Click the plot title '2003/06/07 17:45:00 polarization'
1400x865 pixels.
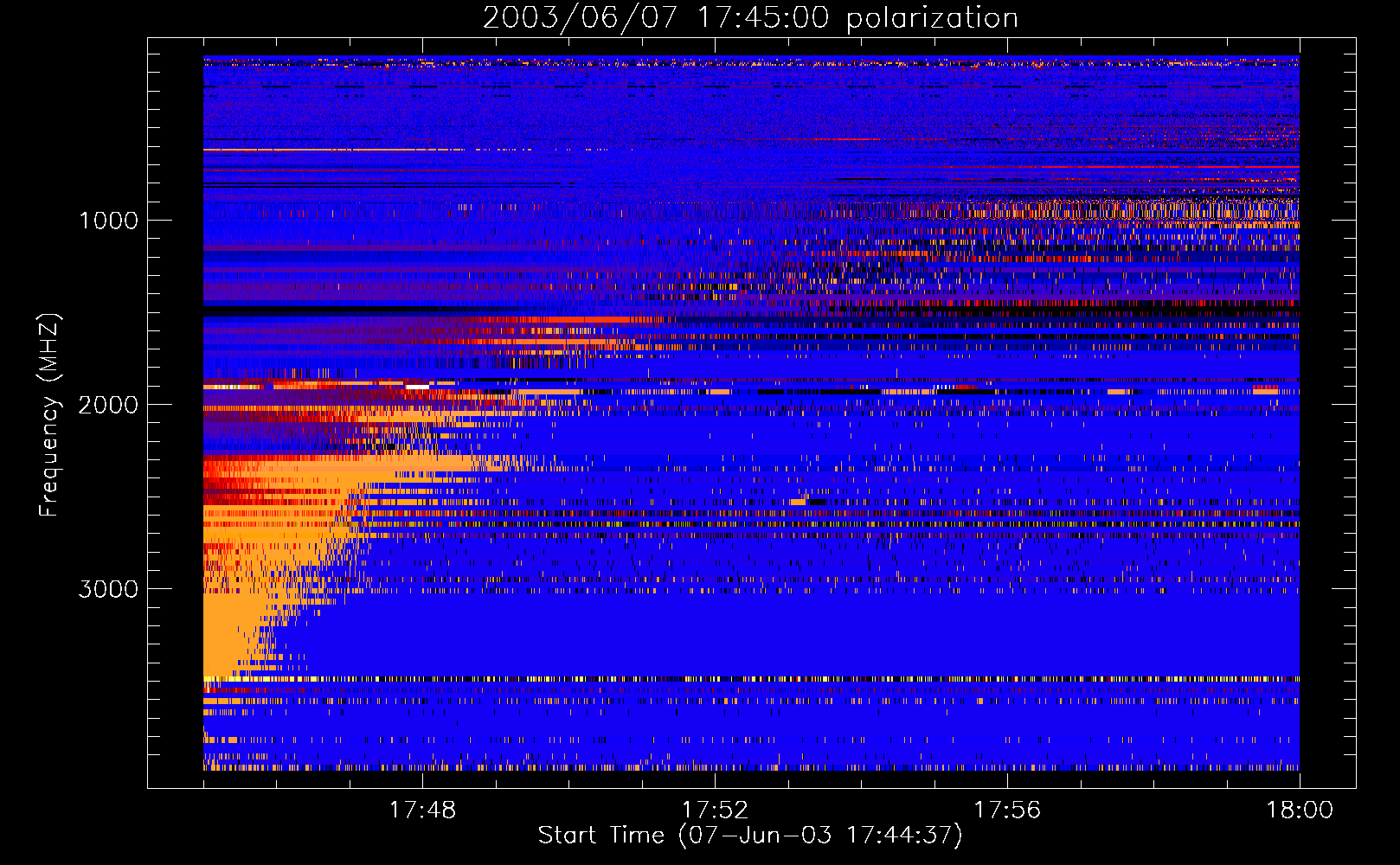750,18
